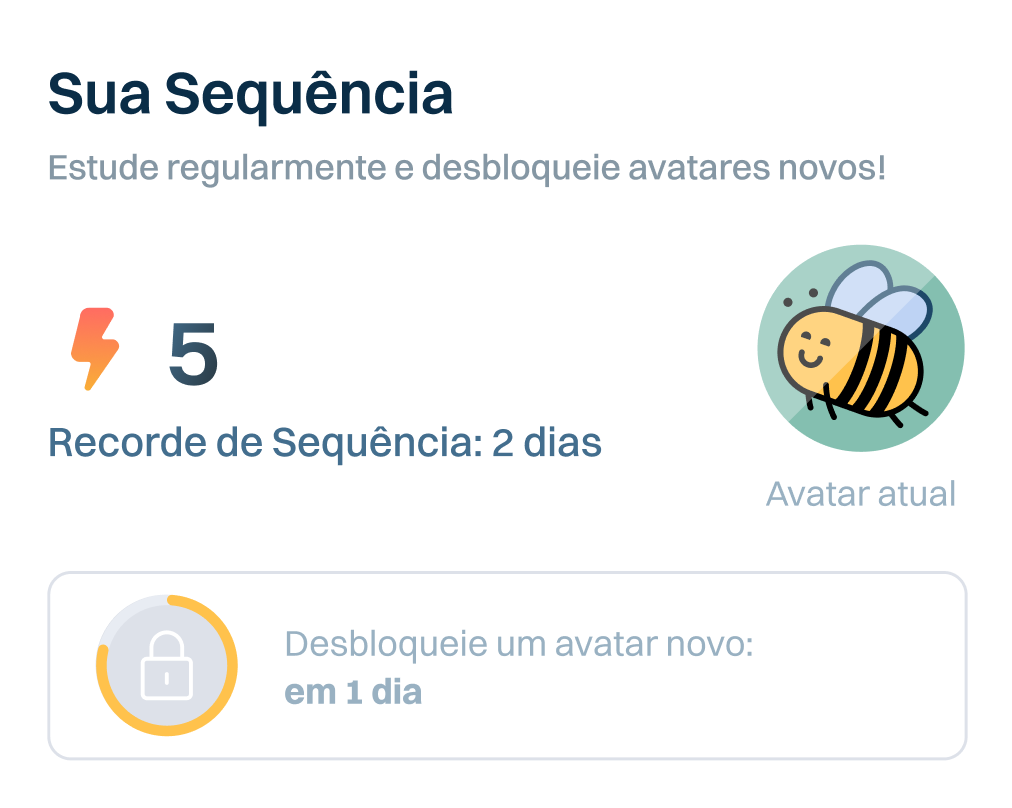Click "Desbloqueie um avatar novo:" text
1012x808 pixels.
click(518, 645)
